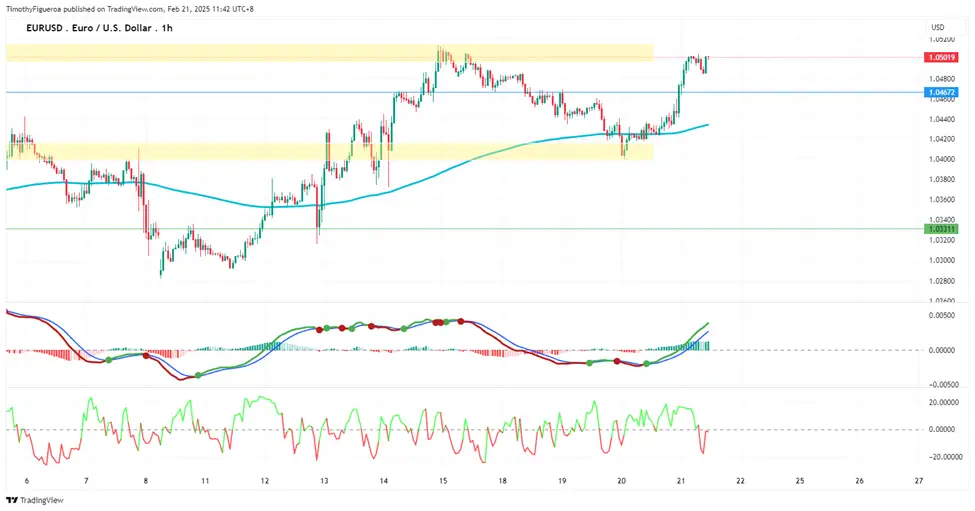Click the -20.00000 label in oscillator pane
975x511 pixels.
point(945,457)
